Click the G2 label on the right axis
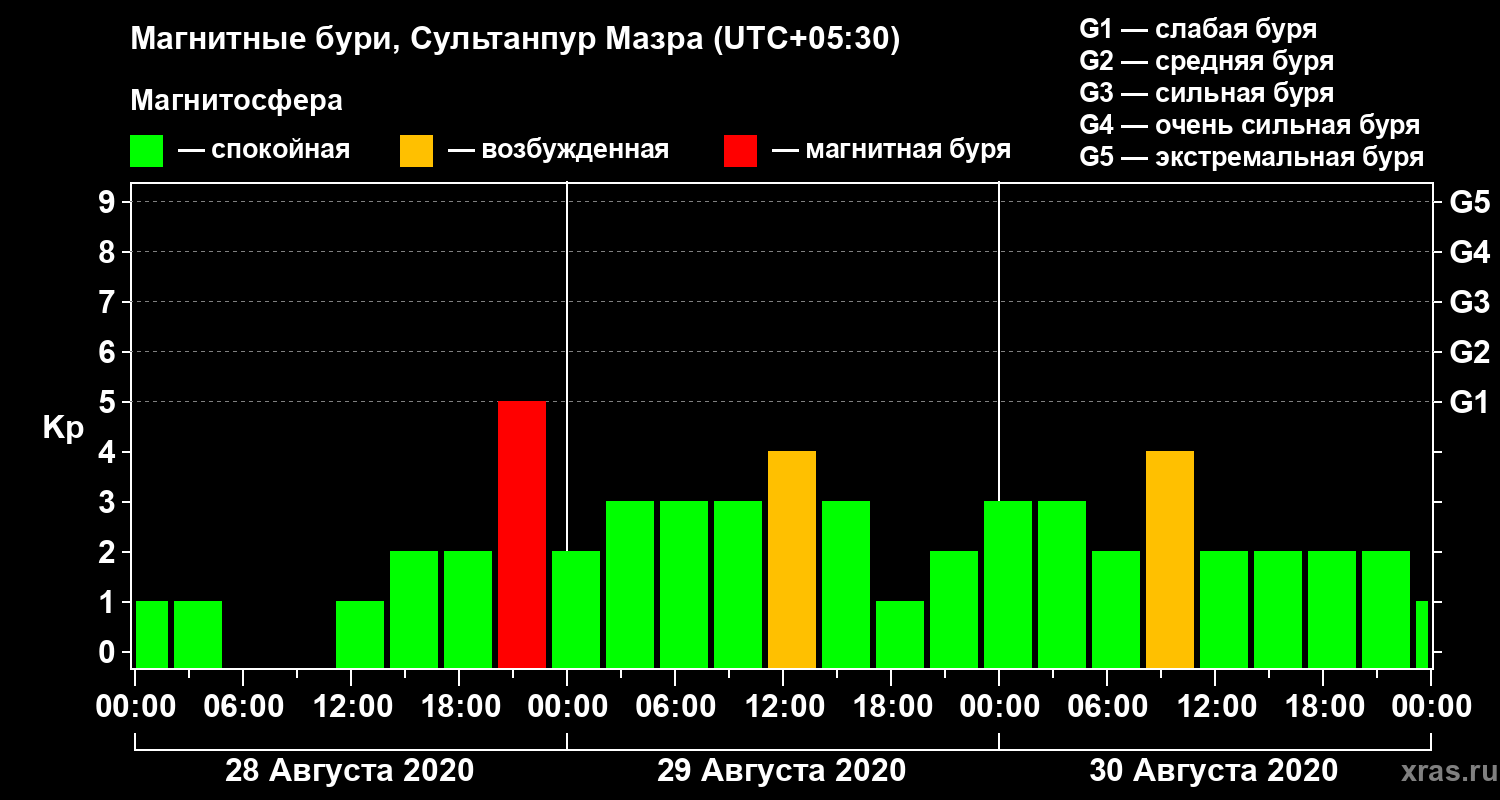 (1469, 352)
